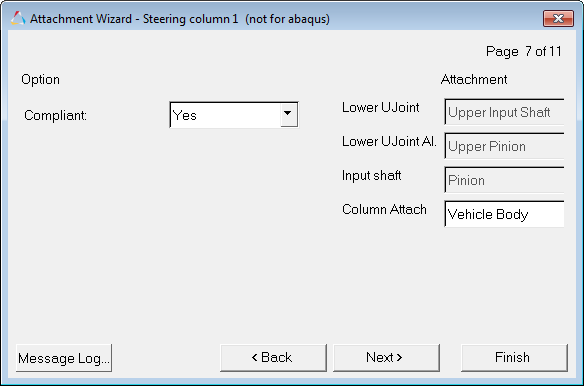
Task: Click the Altair app icon in title bar
Action: coord(18,18)
